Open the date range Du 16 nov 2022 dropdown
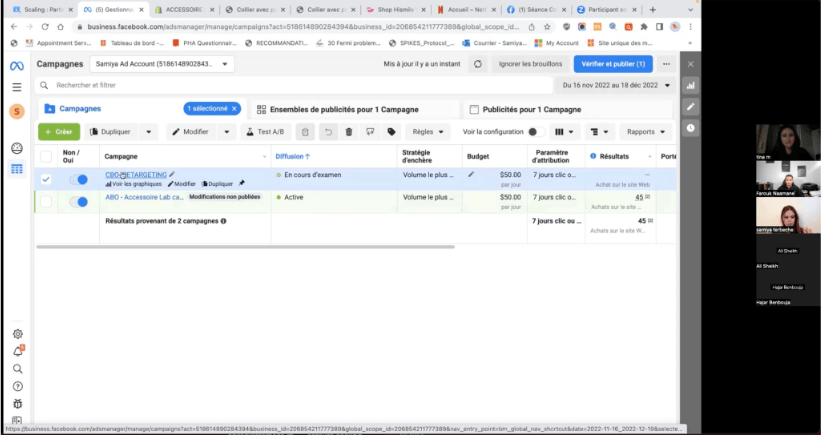Screen dimensions: 823x435 pyautogui.click(x=616, y=85)
